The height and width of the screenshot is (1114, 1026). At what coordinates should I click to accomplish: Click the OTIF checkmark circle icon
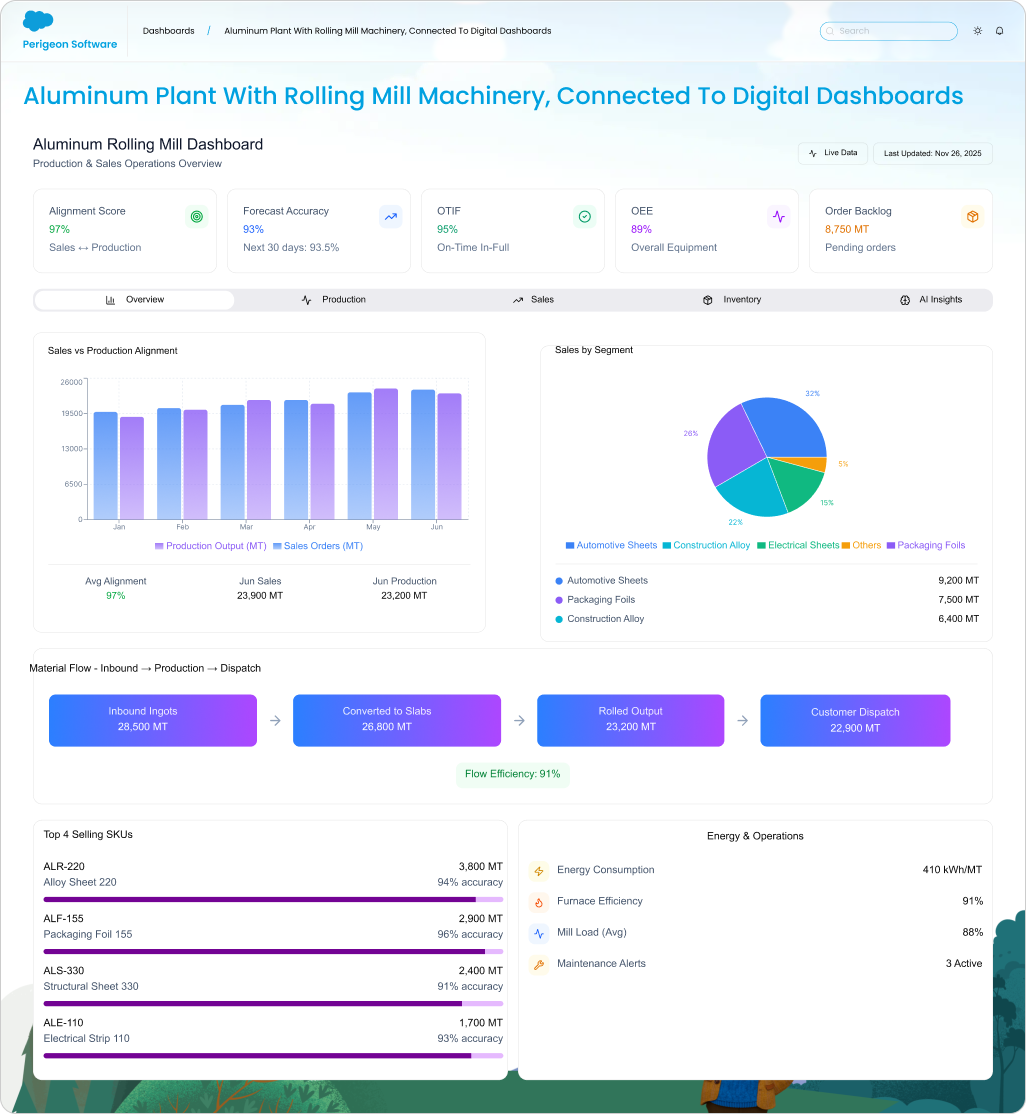tap(584, 216)
